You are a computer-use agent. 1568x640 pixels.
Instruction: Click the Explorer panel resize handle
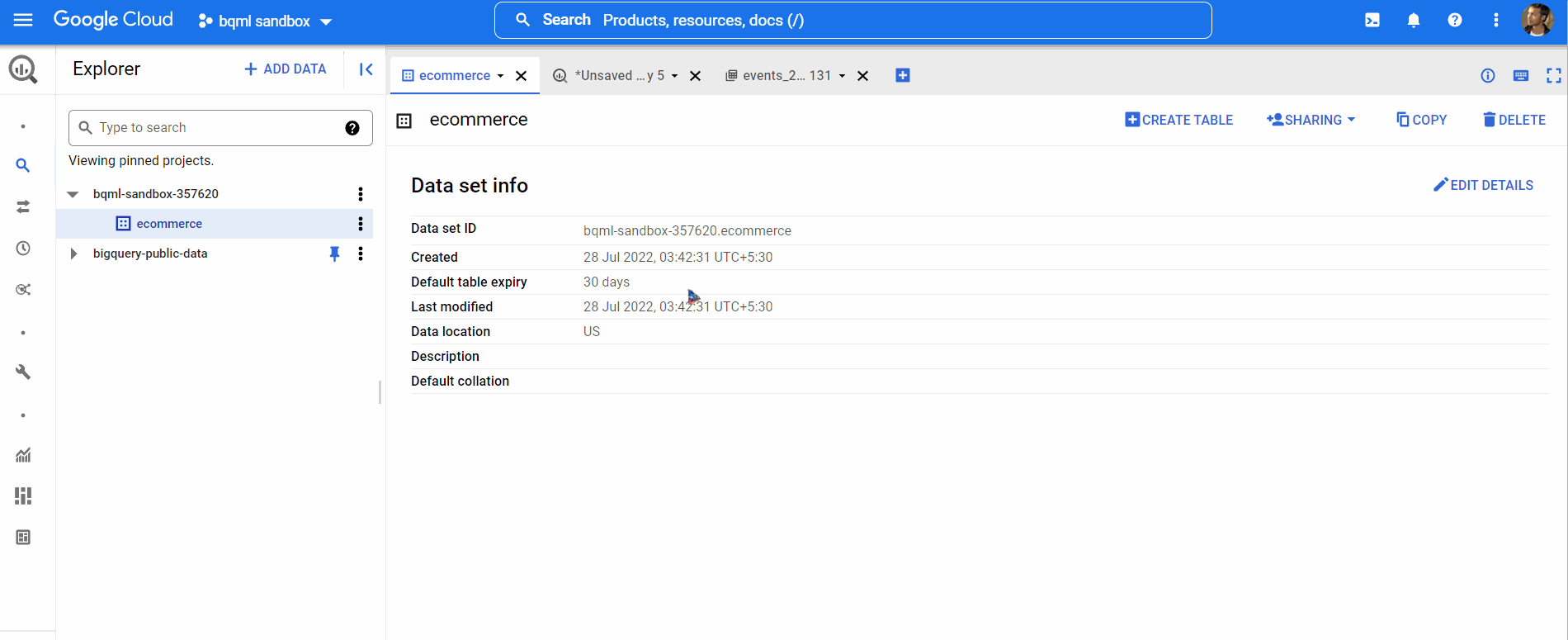tap(380, 392)
